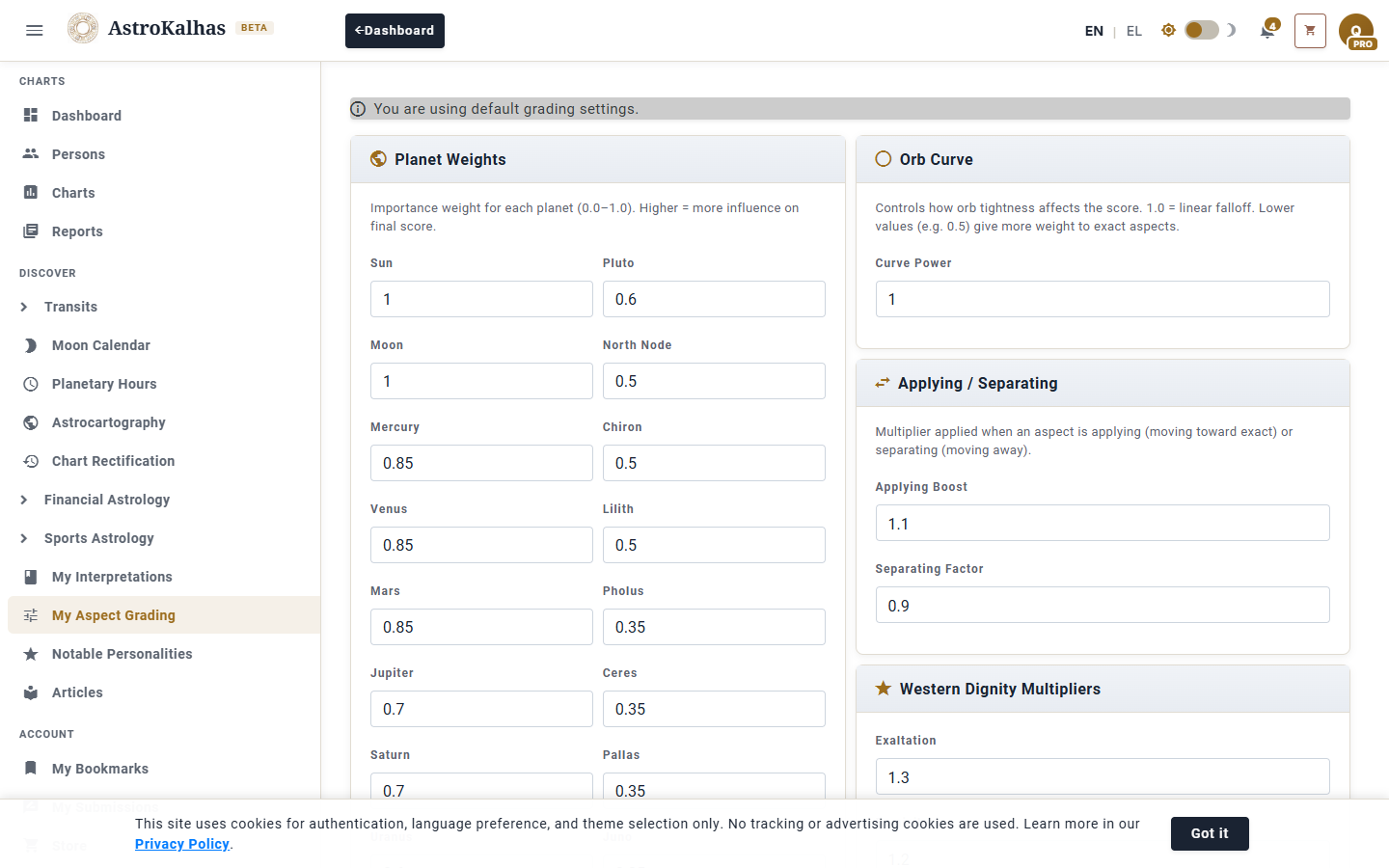1389x868 pixels.
Task: Open the shopping cart icon
Action: click(1310, 31)
